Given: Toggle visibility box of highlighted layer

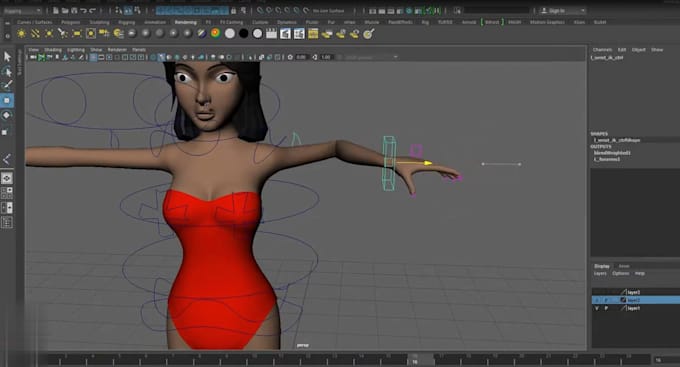Looking at the screenshot, I should (597, 300).
